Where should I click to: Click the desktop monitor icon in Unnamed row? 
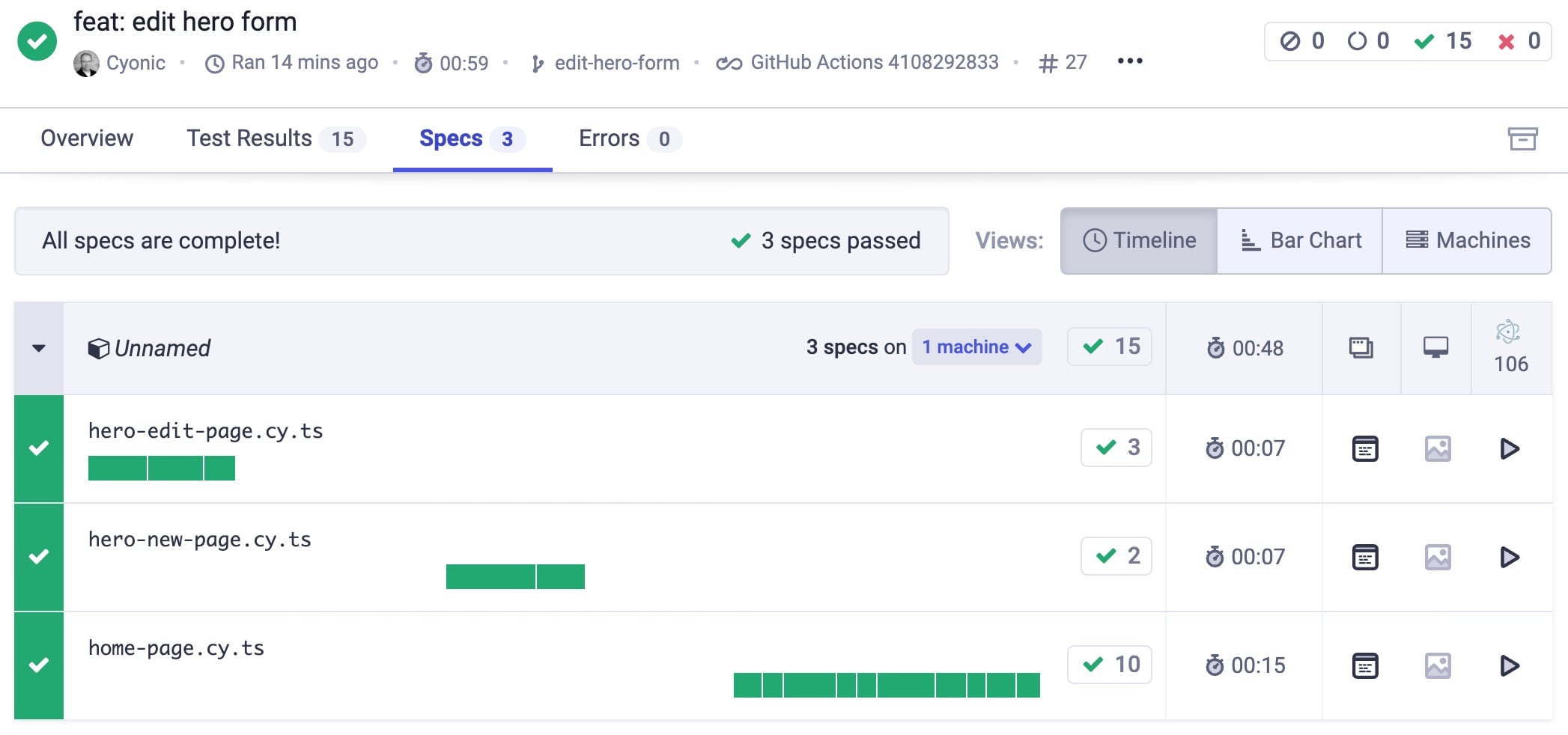click(1435, 347)
